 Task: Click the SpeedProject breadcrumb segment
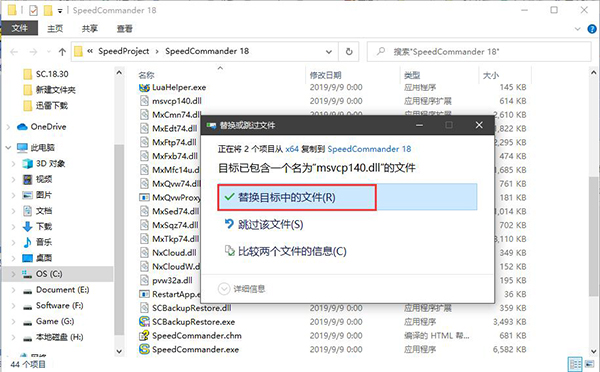(124, 51)
